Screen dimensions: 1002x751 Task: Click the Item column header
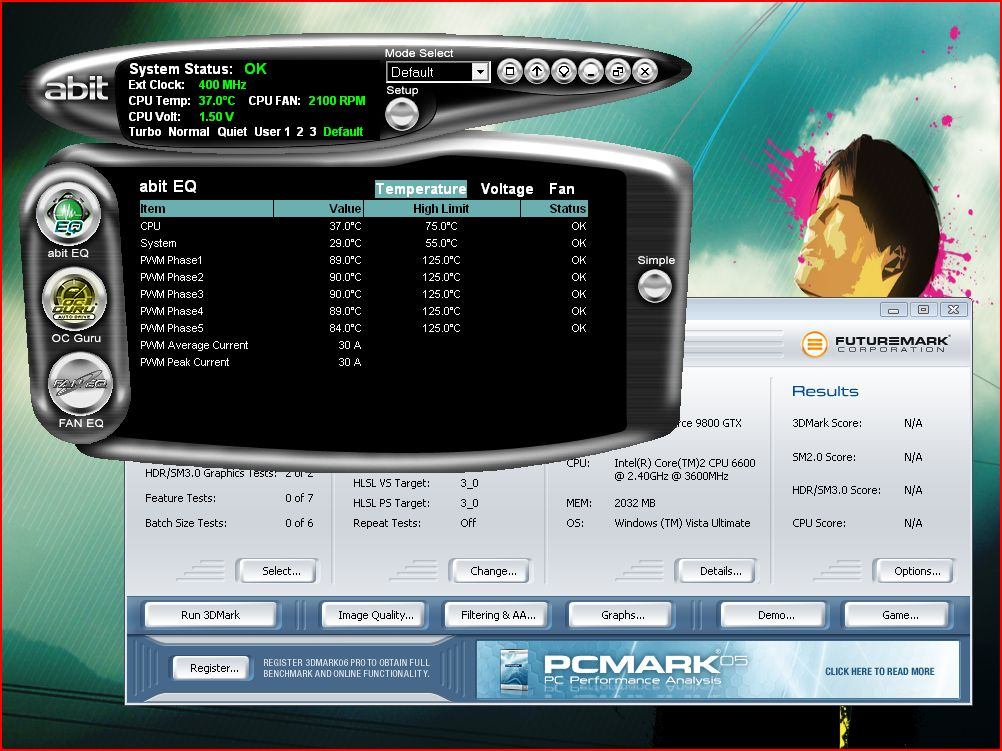pyautogui.click(x=206, y=208)
